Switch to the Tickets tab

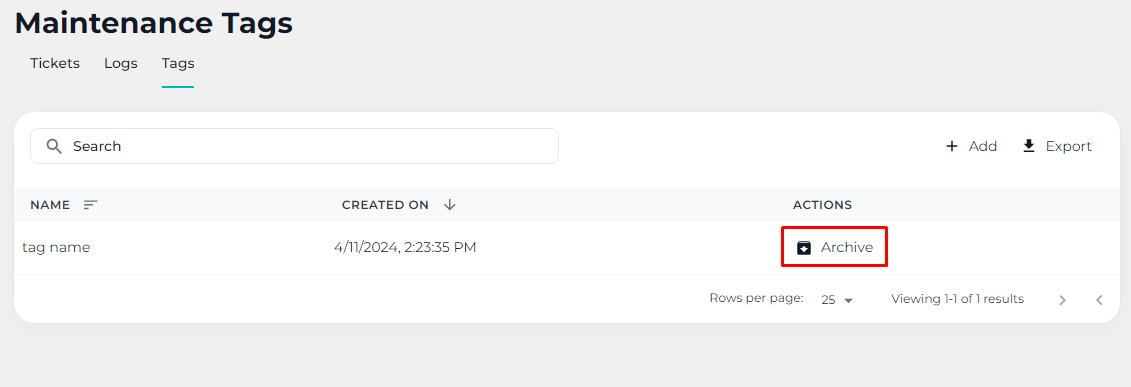click(55, 63)
